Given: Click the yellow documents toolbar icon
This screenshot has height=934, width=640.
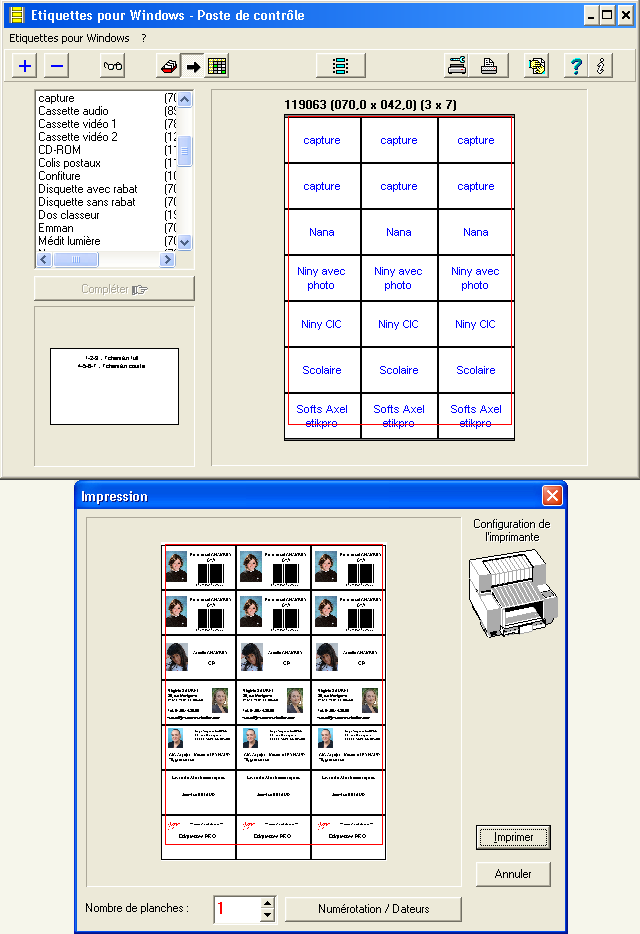Looking at the screenshot, I should (x=536, y=66).
